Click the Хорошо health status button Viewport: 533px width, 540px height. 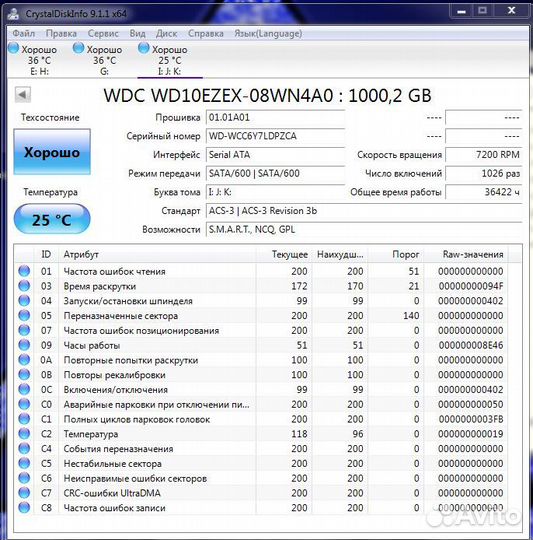[x=52, y=152]
